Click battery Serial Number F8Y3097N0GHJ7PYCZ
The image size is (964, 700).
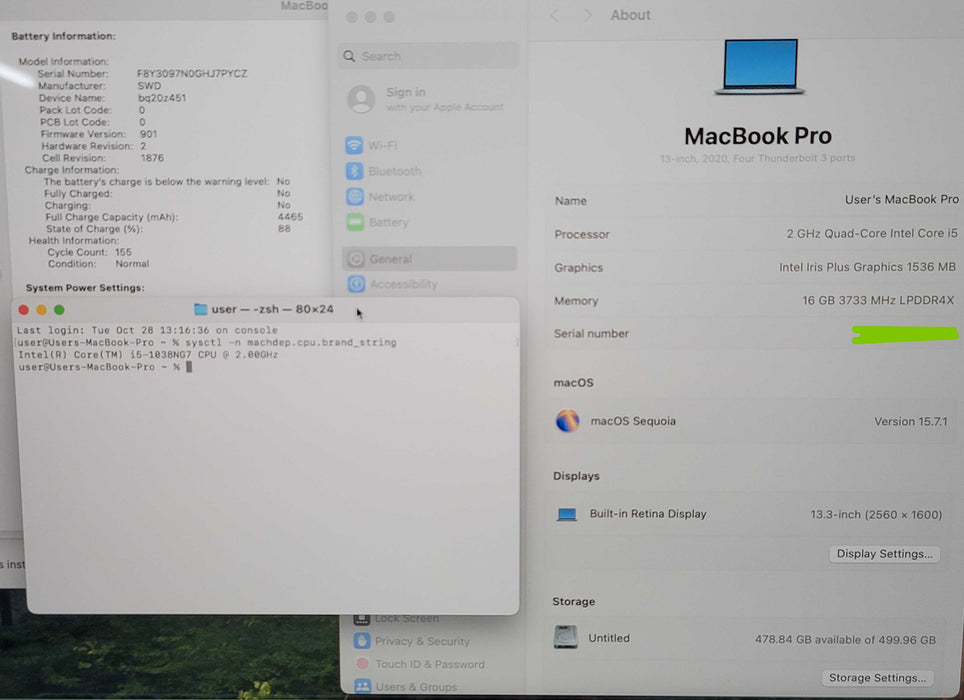[192, 74]
